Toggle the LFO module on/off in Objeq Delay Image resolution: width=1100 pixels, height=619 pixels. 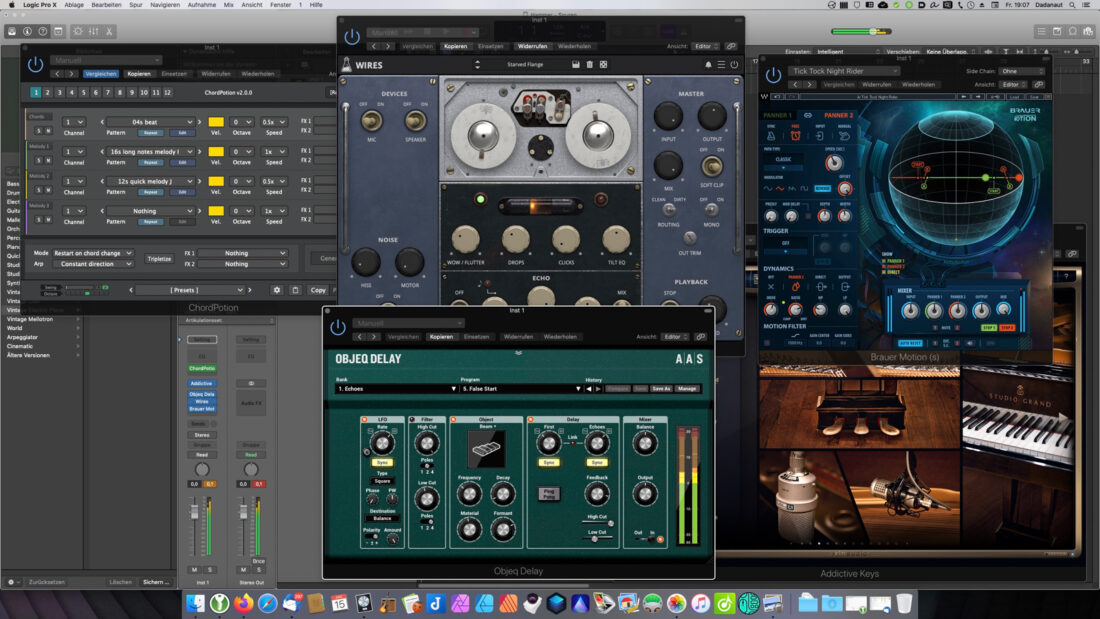(x=364, y=420)
